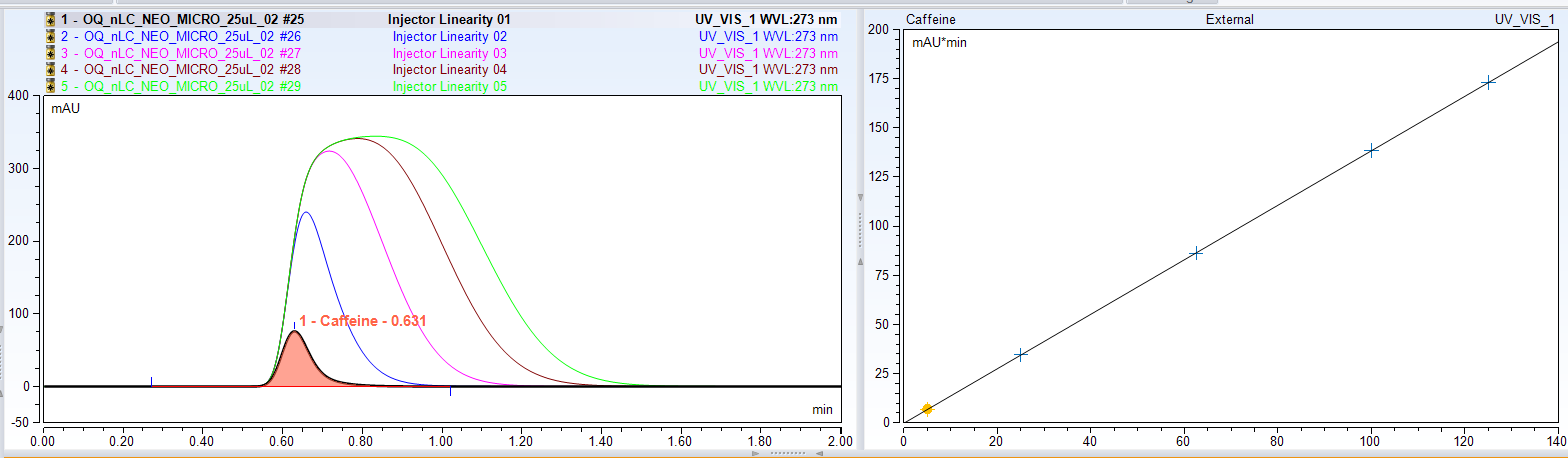The image size is (1568, 458).
Task: Select the orange highlighted calibration point
Action: pyautogui.click(x=927, y=409)
